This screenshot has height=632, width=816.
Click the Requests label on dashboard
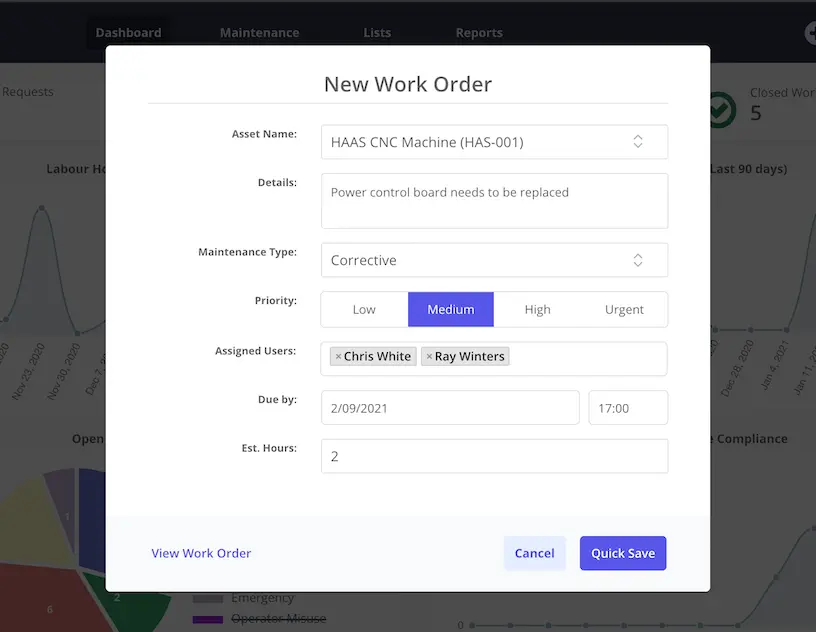27,92
